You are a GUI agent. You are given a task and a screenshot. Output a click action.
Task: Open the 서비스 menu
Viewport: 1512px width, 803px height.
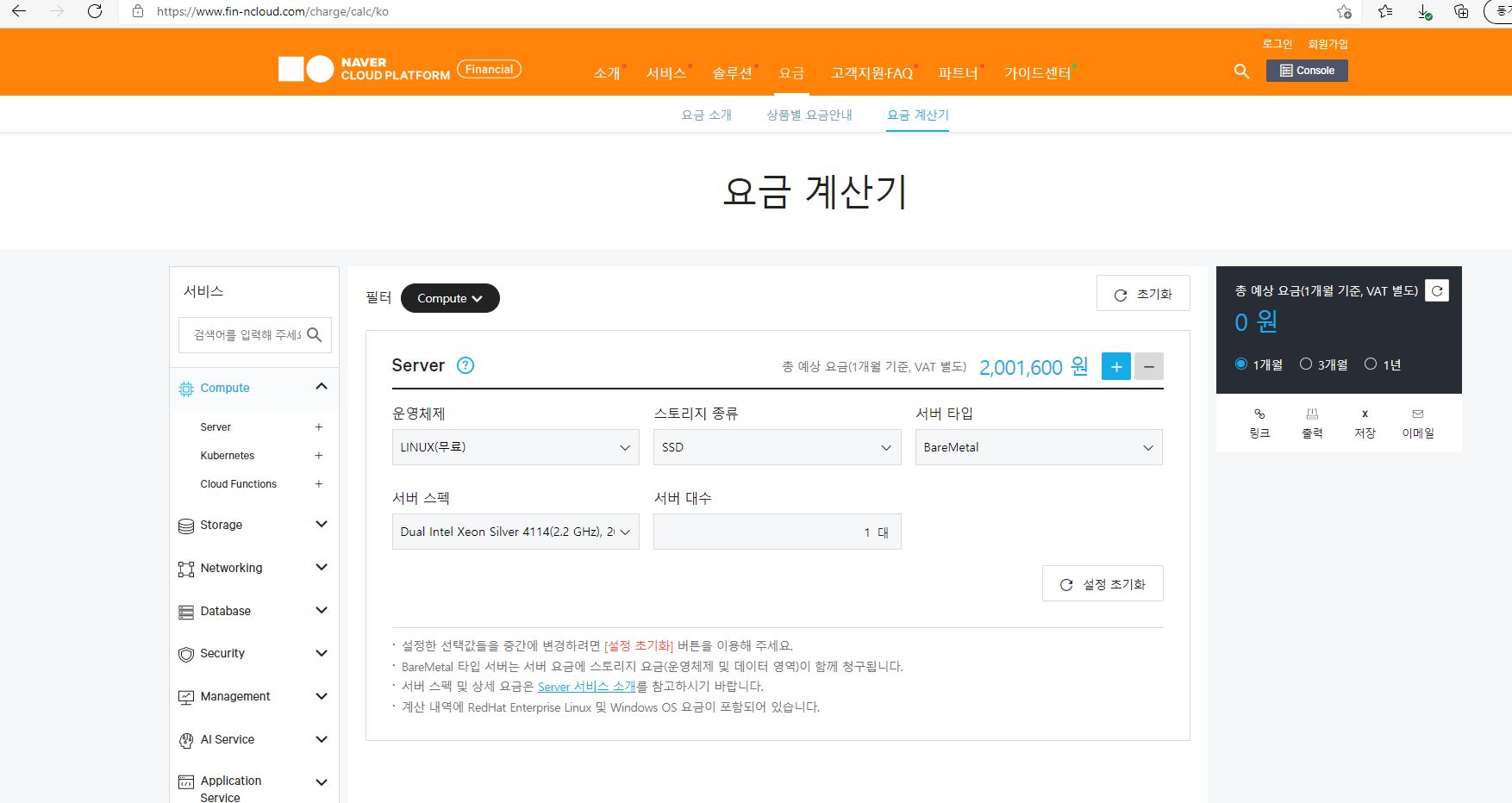pos(666,73)
